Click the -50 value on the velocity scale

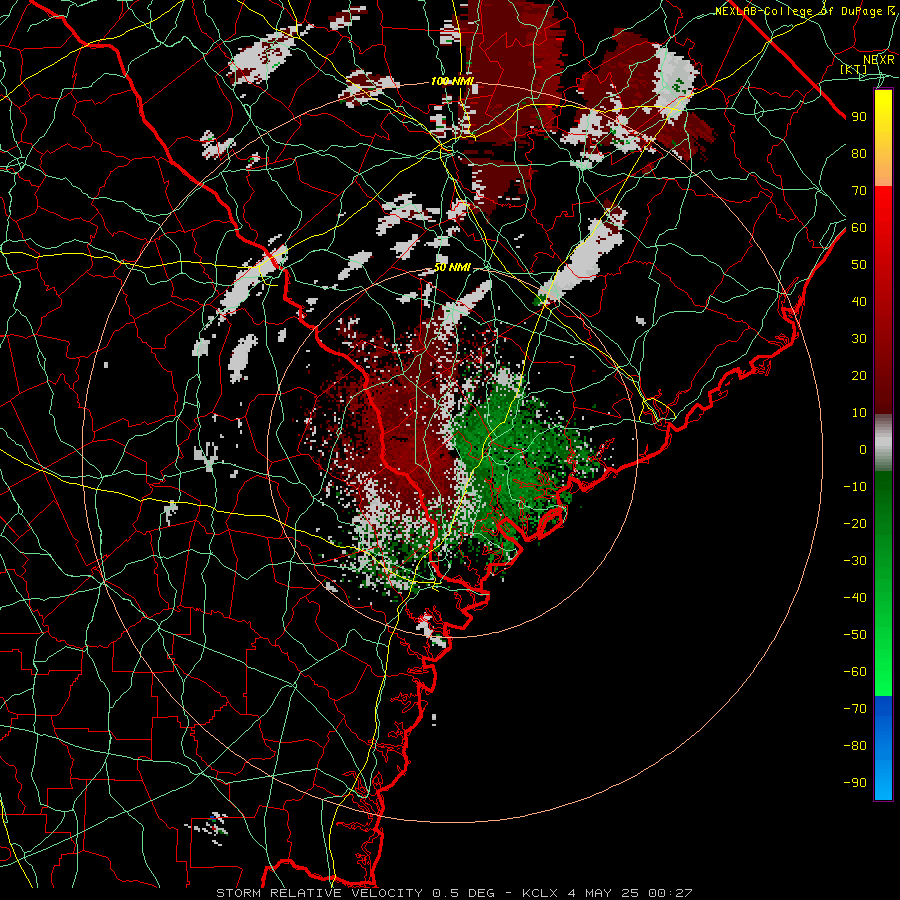[x=855, y=635]
